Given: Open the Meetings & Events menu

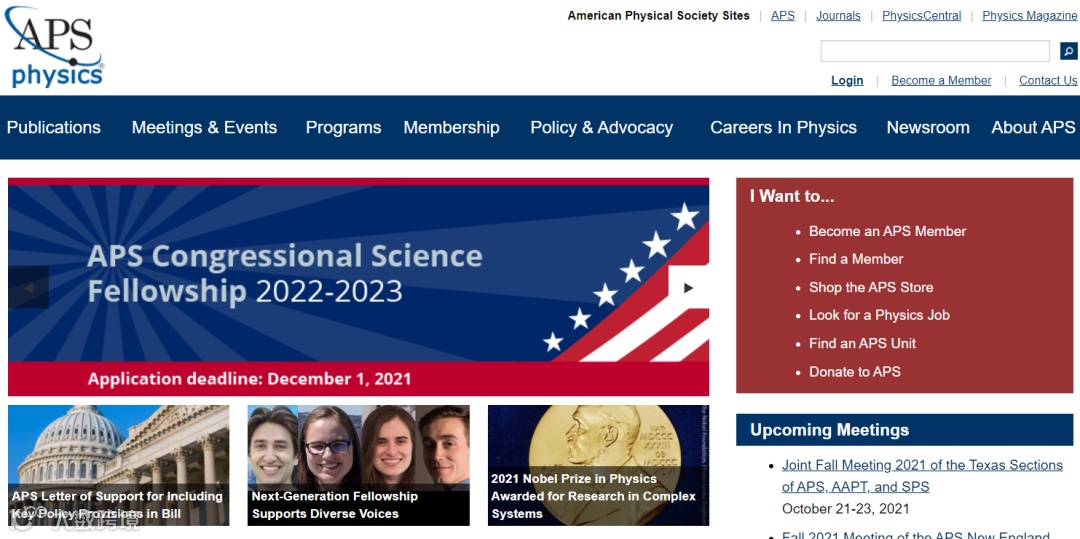Looking at the screenshot, I should pos(205,127).
